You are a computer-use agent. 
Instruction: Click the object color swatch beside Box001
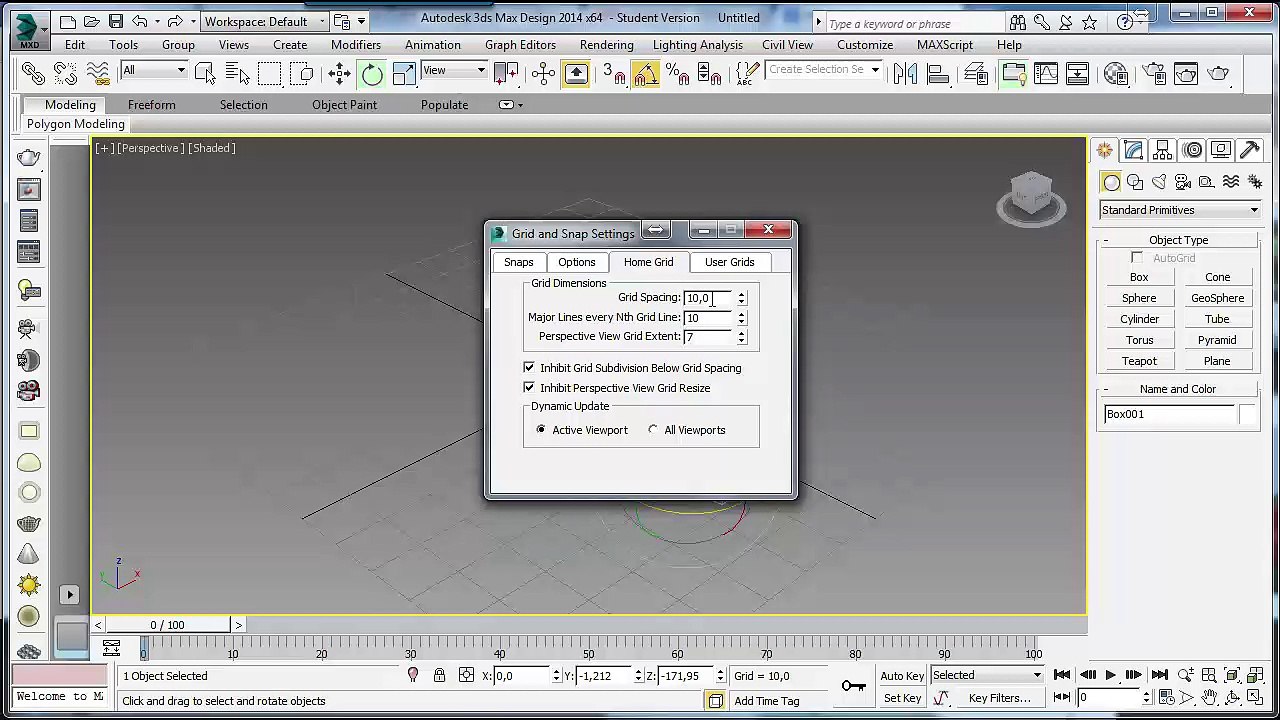1247,414
